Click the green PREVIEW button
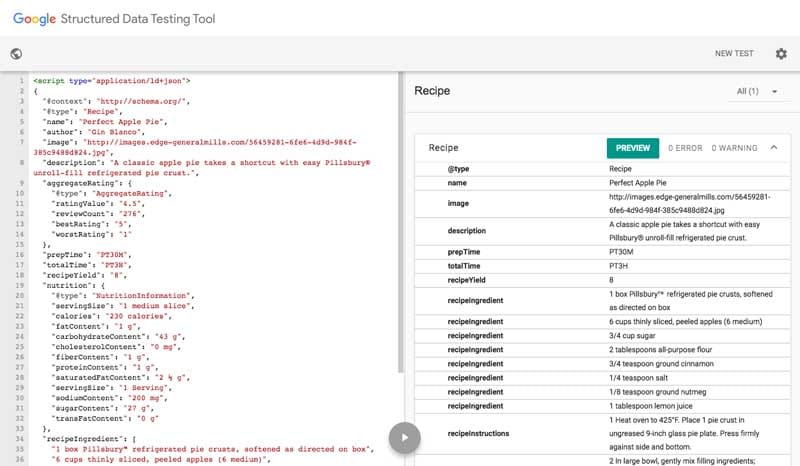Viewport: 800px width, 466px height. pos(633,148)
